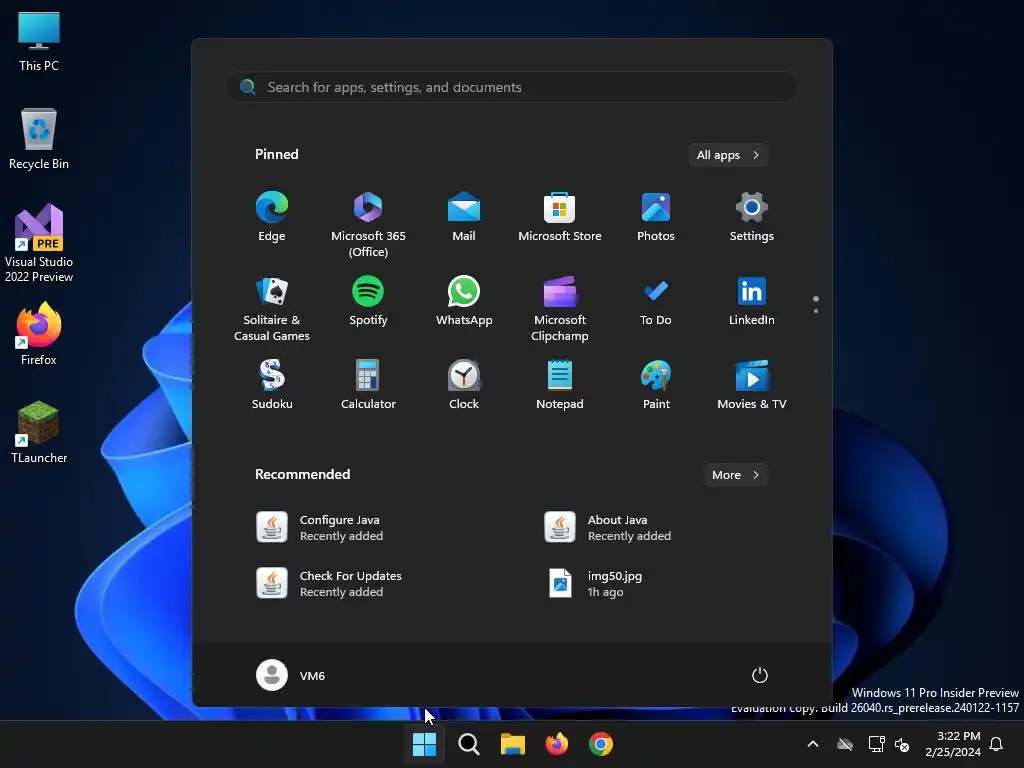Open Microsoft Store
The height and width of the screenshot is (768, 1024).
pos(560,217)
